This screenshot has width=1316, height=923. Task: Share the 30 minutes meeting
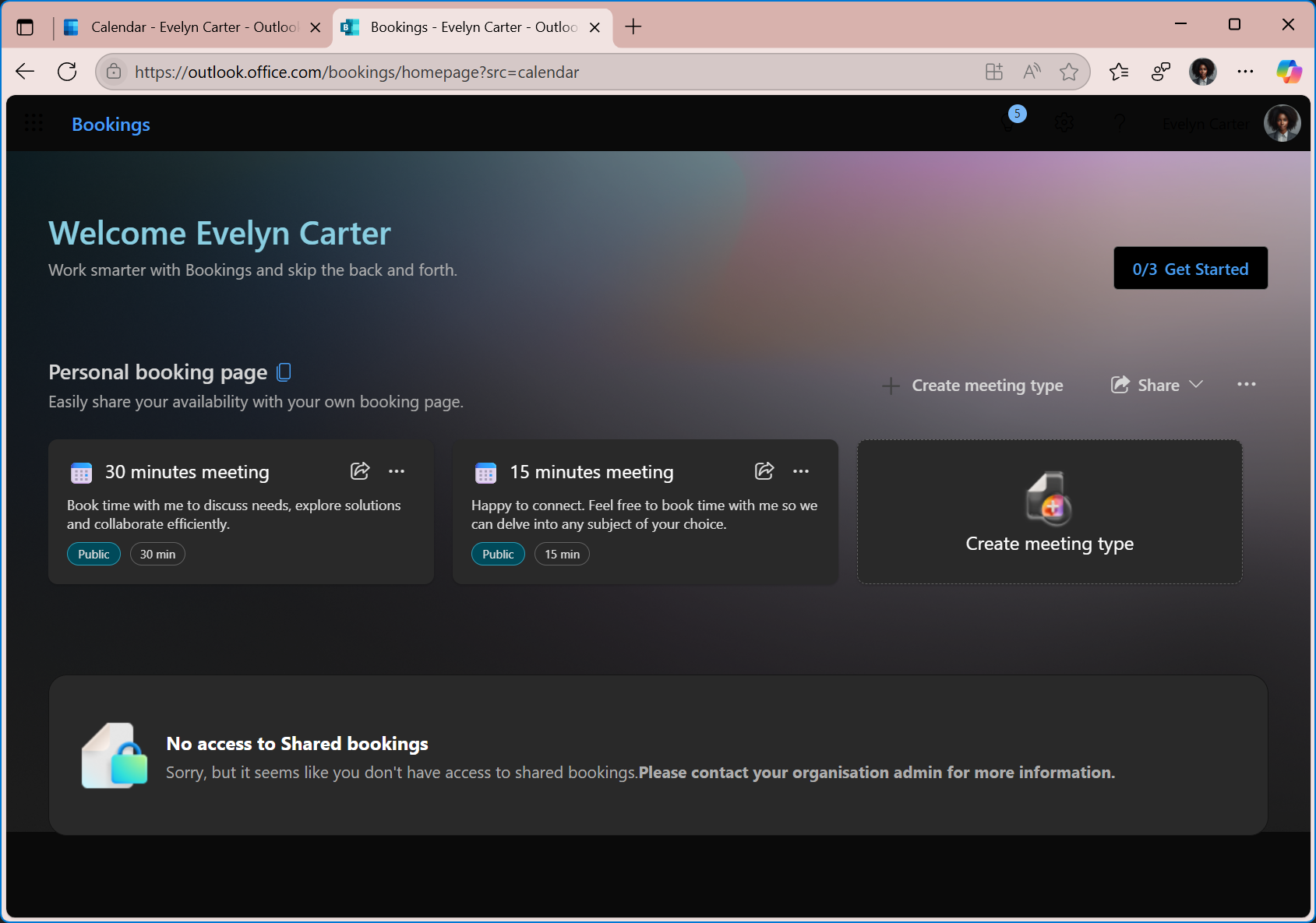pos(360,471)
